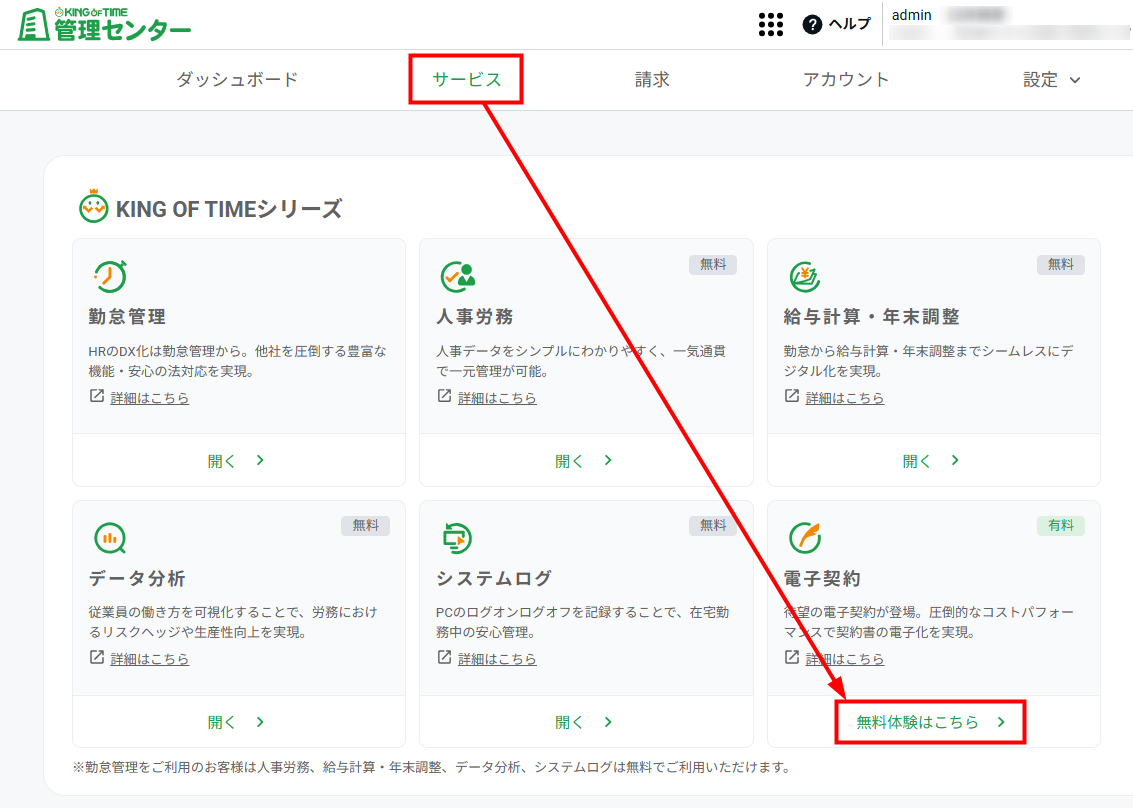Click the KING OF TIMEシリーズ heading

229,209
